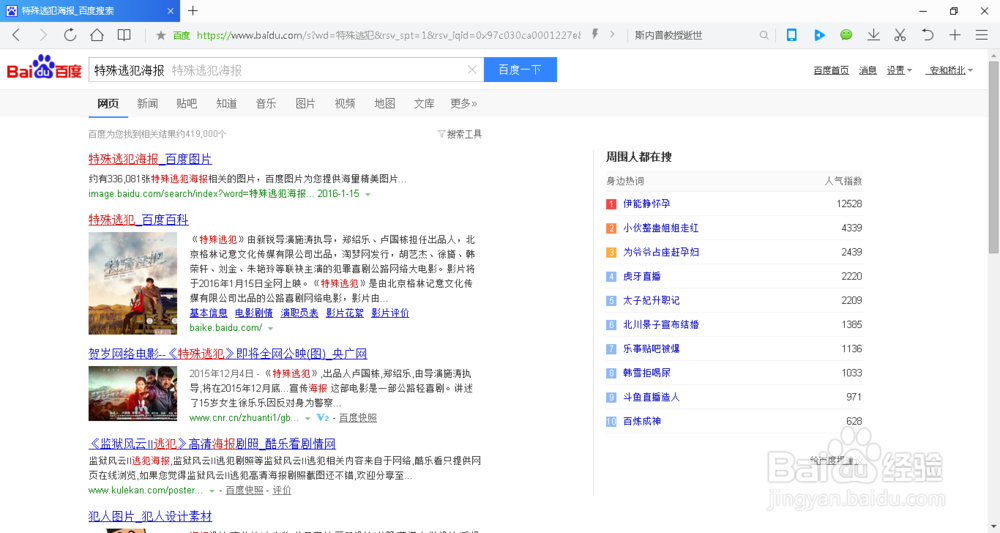This screenshot has width=1000, height=533.
Task: Bookmark the page with the star icon
Action: coord(161,35)
